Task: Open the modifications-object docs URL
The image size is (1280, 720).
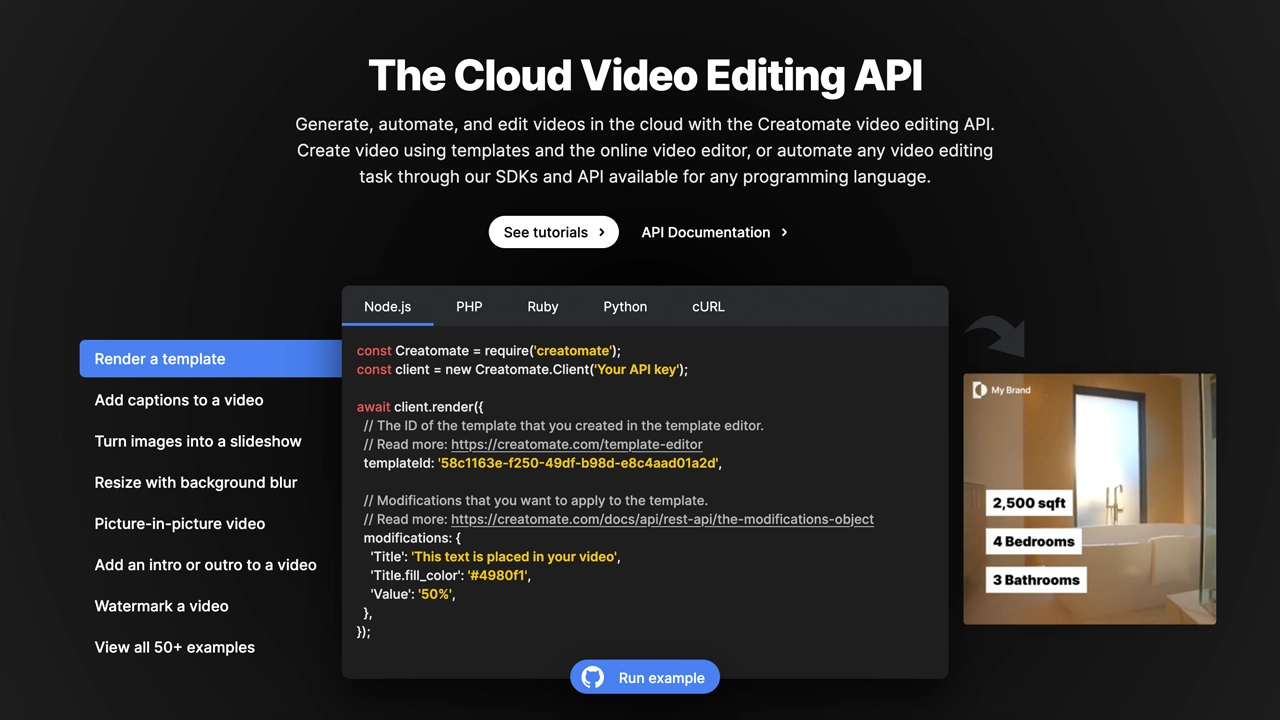Action: (x=662, y=519)
